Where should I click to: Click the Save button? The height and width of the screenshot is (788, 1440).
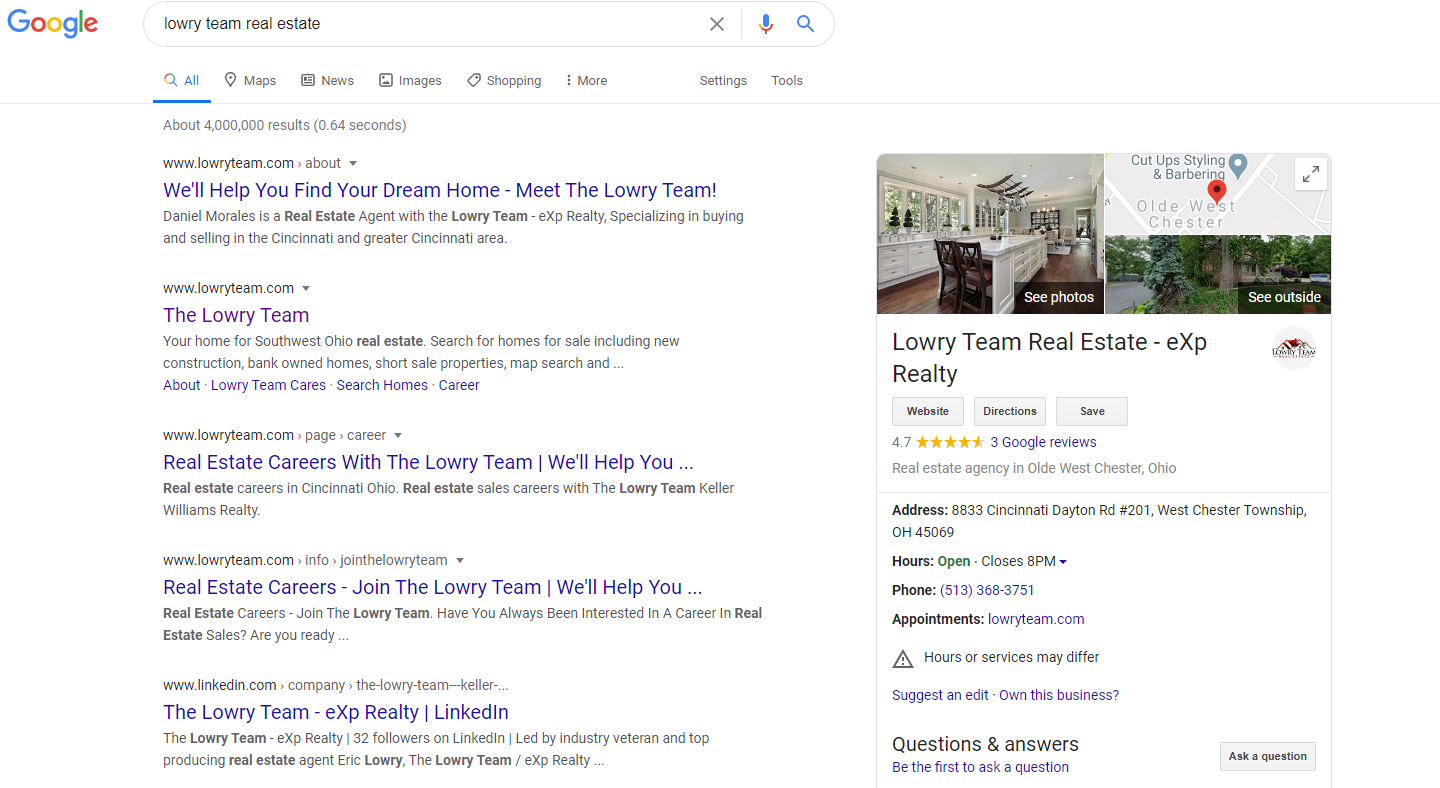click(x=1092, y=411)
